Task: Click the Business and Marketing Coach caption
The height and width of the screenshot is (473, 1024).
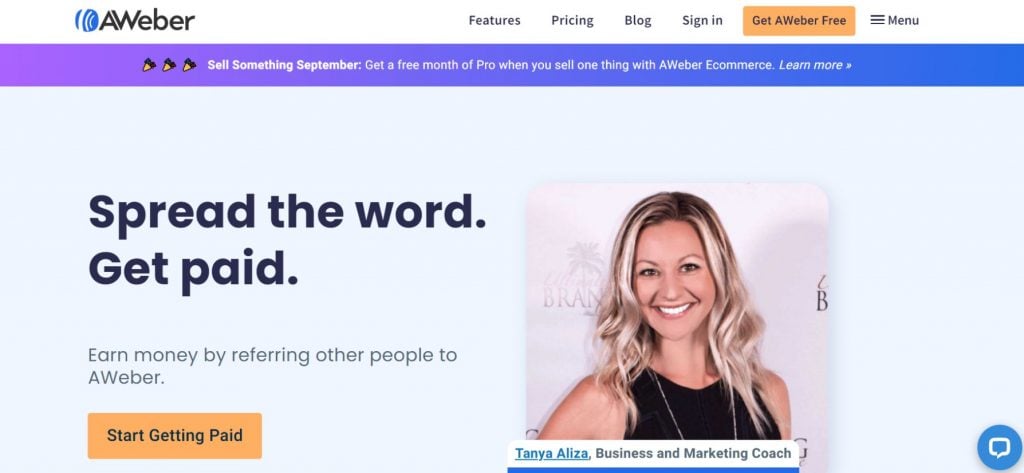Action: [x=693, y=453]
